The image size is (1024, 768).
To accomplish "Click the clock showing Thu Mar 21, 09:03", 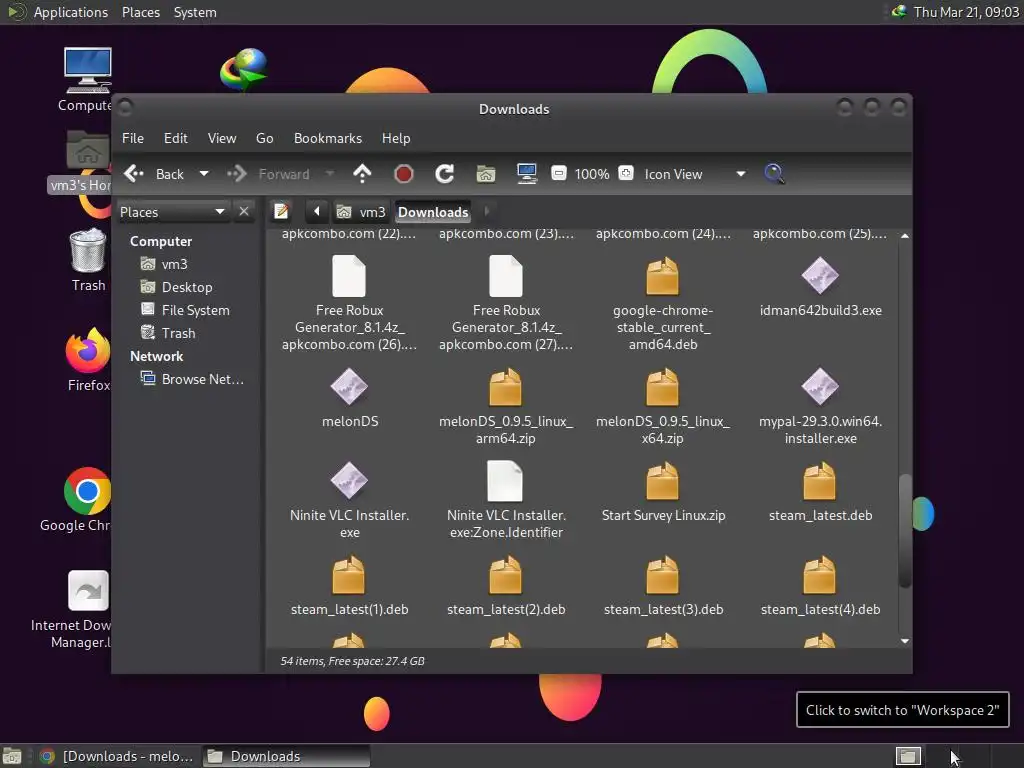I will [x=966, y=12].
